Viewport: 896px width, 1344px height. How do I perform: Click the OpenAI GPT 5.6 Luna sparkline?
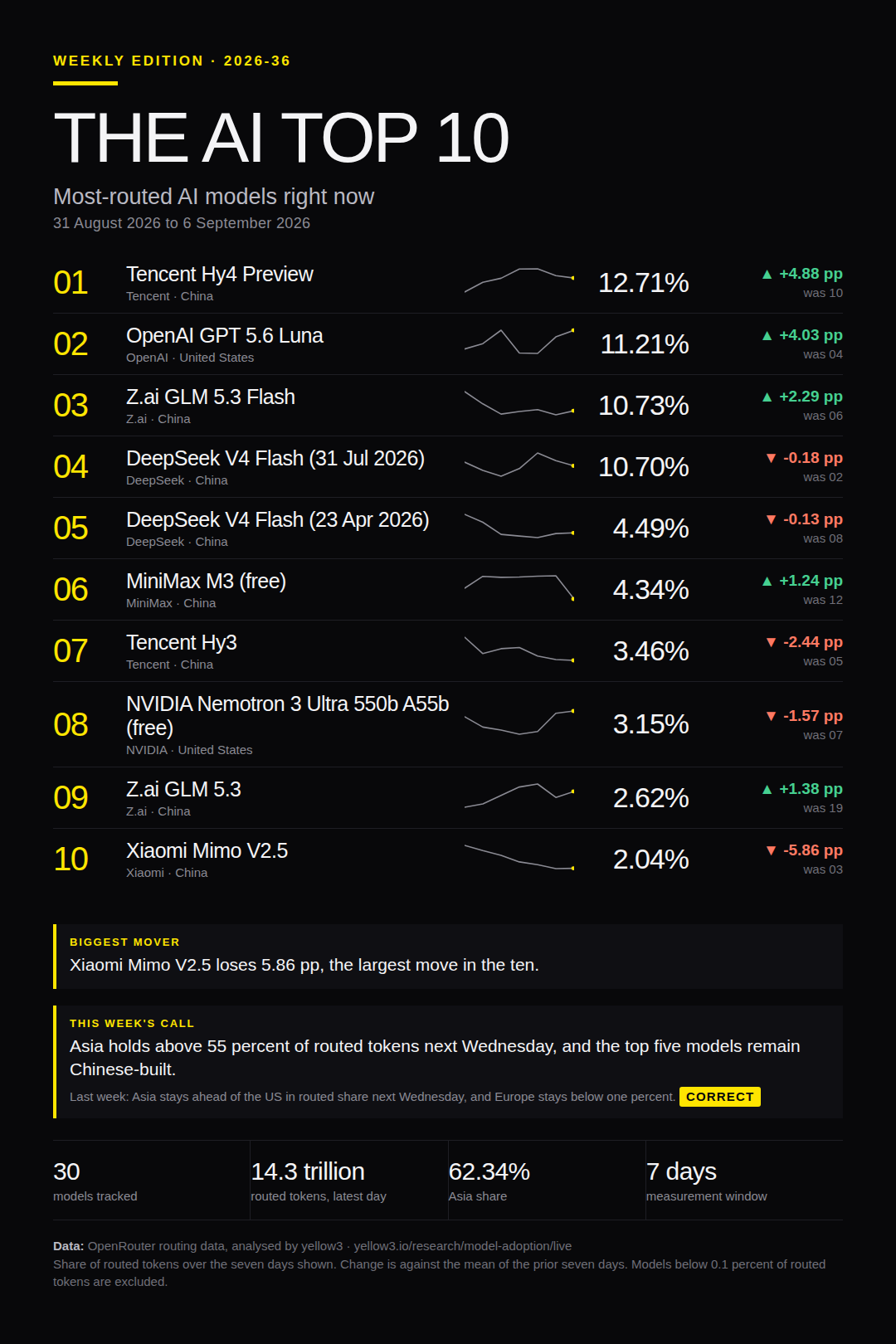519,342
